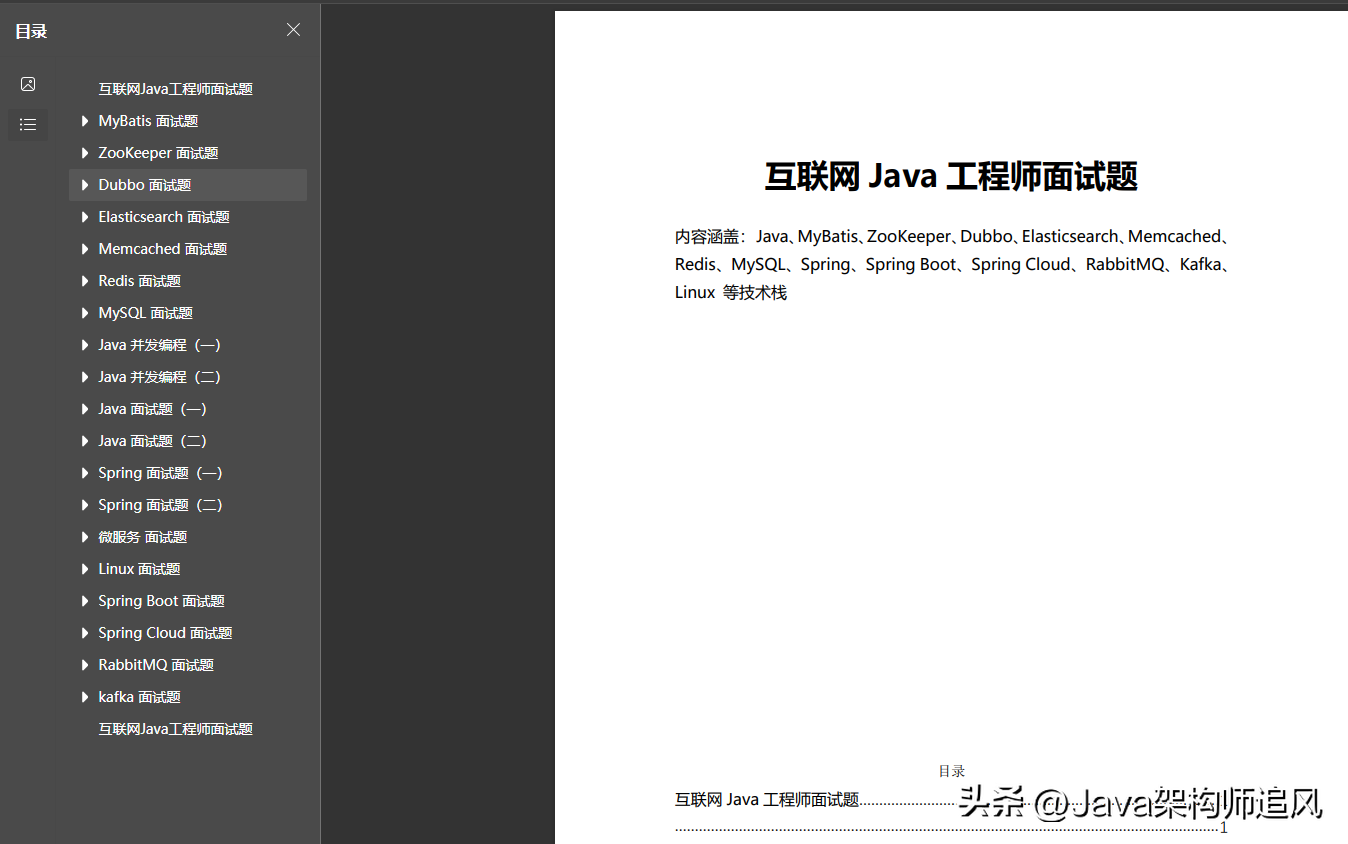Jump to 微服务 面试题 bookmark
Screen dimensions: 1348x844
pos(143,537)
